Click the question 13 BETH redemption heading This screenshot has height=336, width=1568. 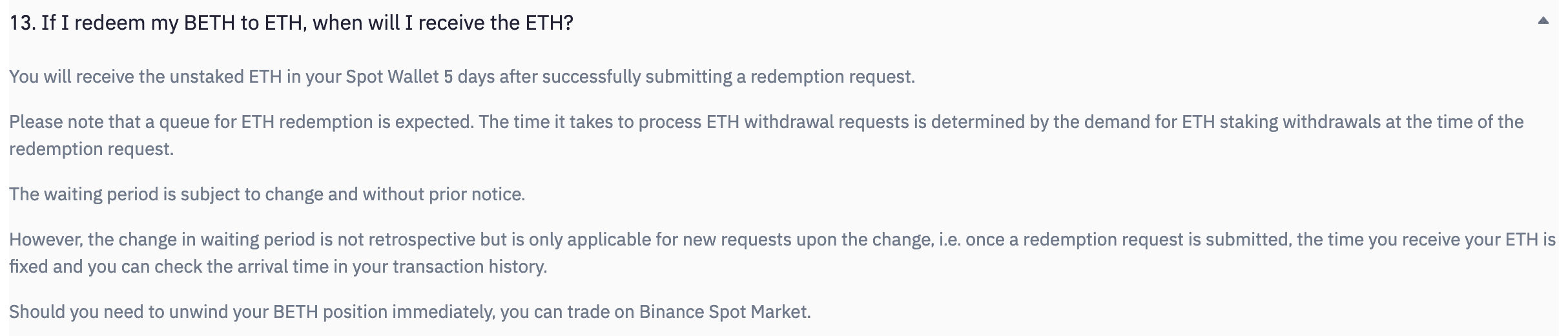coord(291,23)
